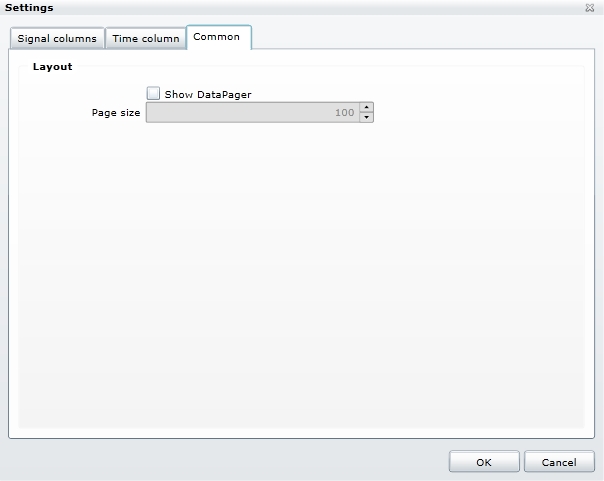Click the 100 value in Page size
This screenshot has height=481, width=604.
[x=344, y=113]
